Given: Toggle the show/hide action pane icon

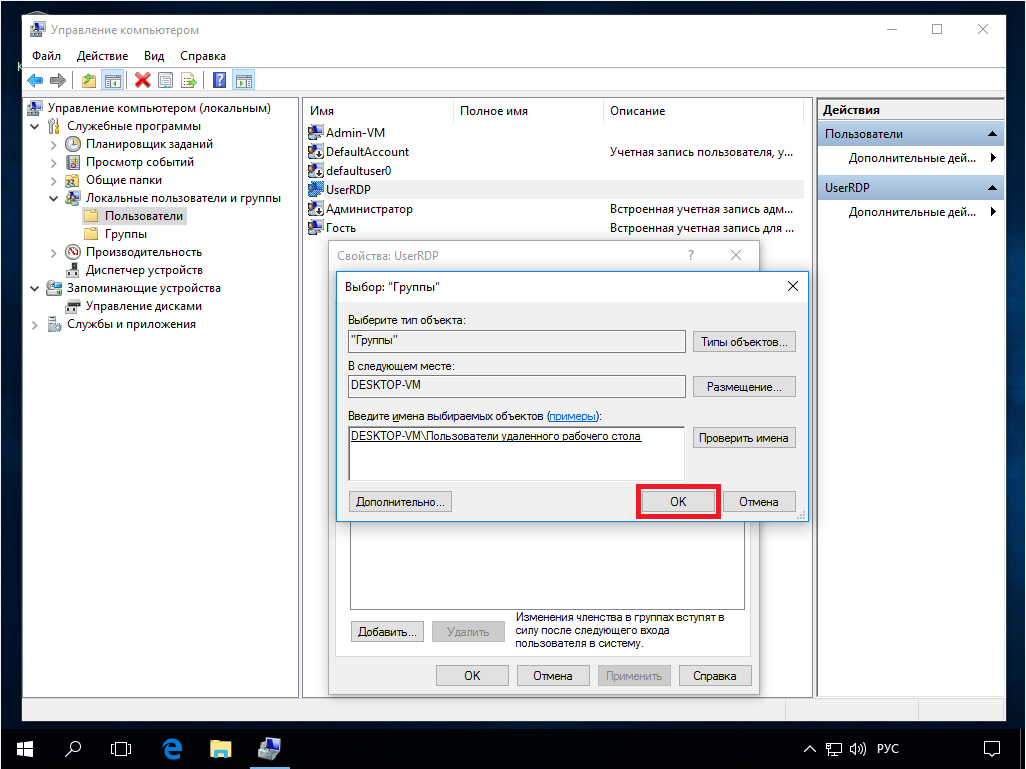Looking at the screenshot, I should [x=243, y=81].
